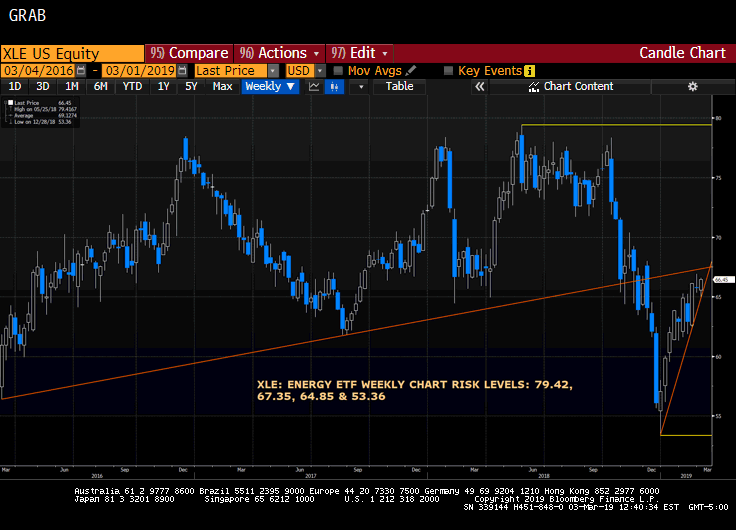The width and height of the screenshot is (736, 530).
Task: Click the 03/01/2019 end date field
Action: pyautogui.click(x=139, y=71)
